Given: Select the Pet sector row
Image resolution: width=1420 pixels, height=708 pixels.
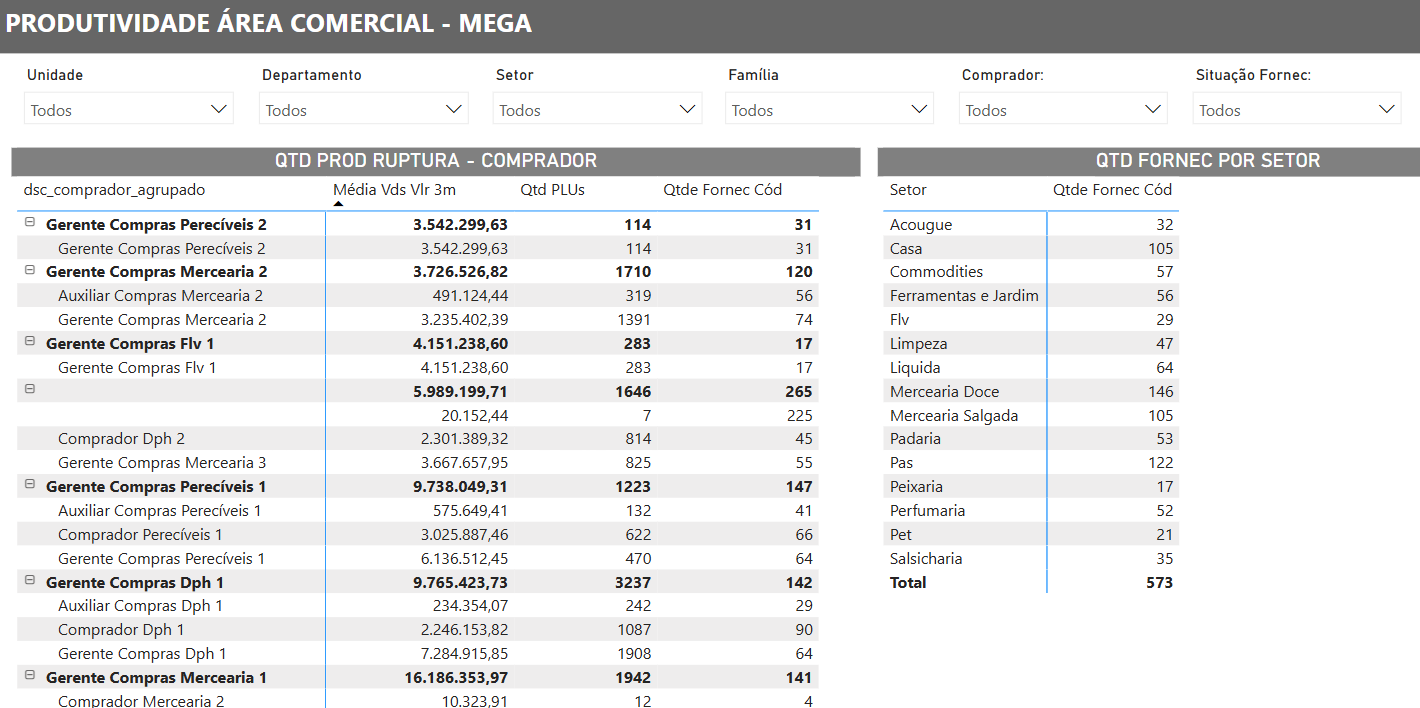Looking at the screenshot, I should pyautogui.click(x=1031, y=534).
